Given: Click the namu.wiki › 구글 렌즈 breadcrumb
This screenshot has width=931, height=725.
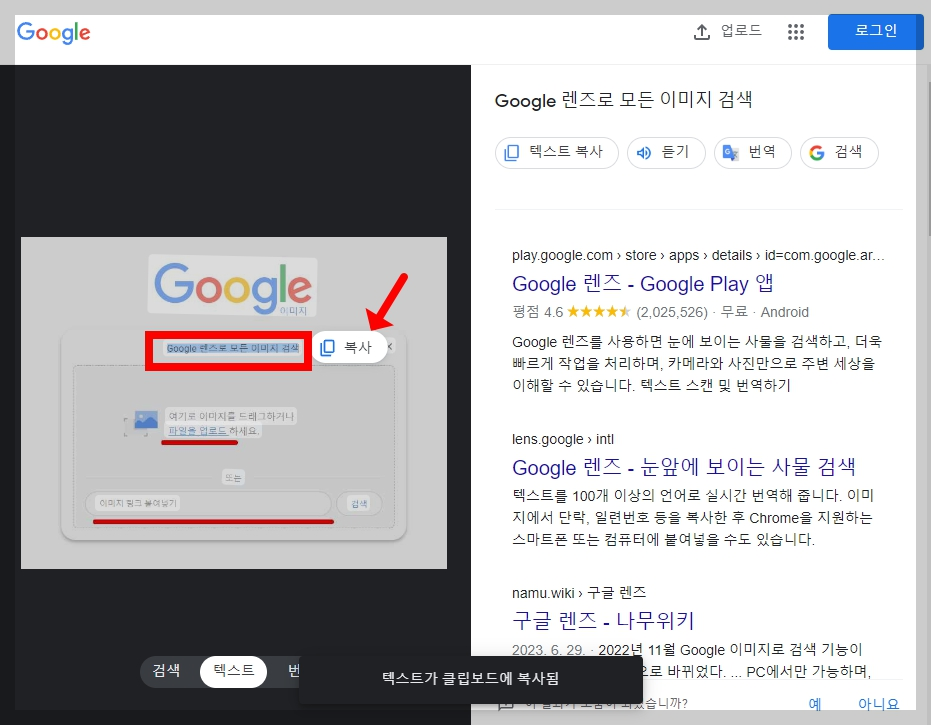Looking at the screenshot, I should tap(579, 593).
